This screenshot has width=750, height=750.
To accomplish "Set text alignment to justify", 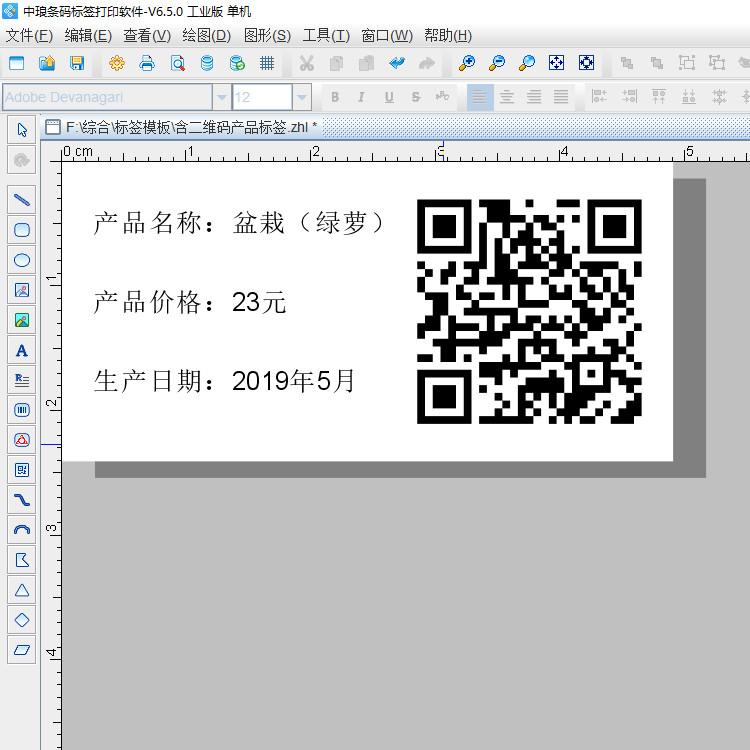I will (561, 97).
